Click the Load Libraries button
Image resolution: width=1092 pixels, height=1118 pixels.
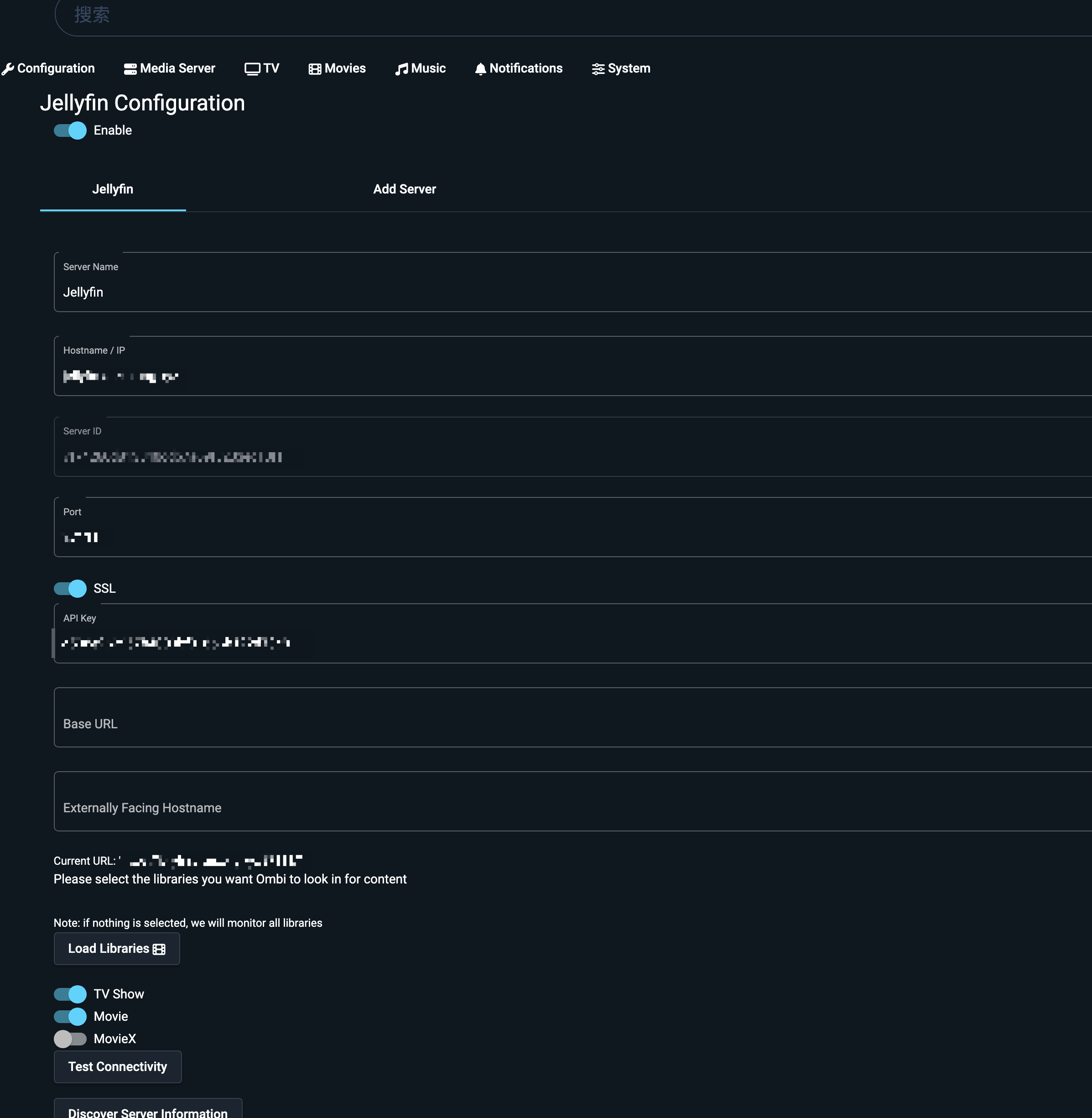[x=116, y=948]
